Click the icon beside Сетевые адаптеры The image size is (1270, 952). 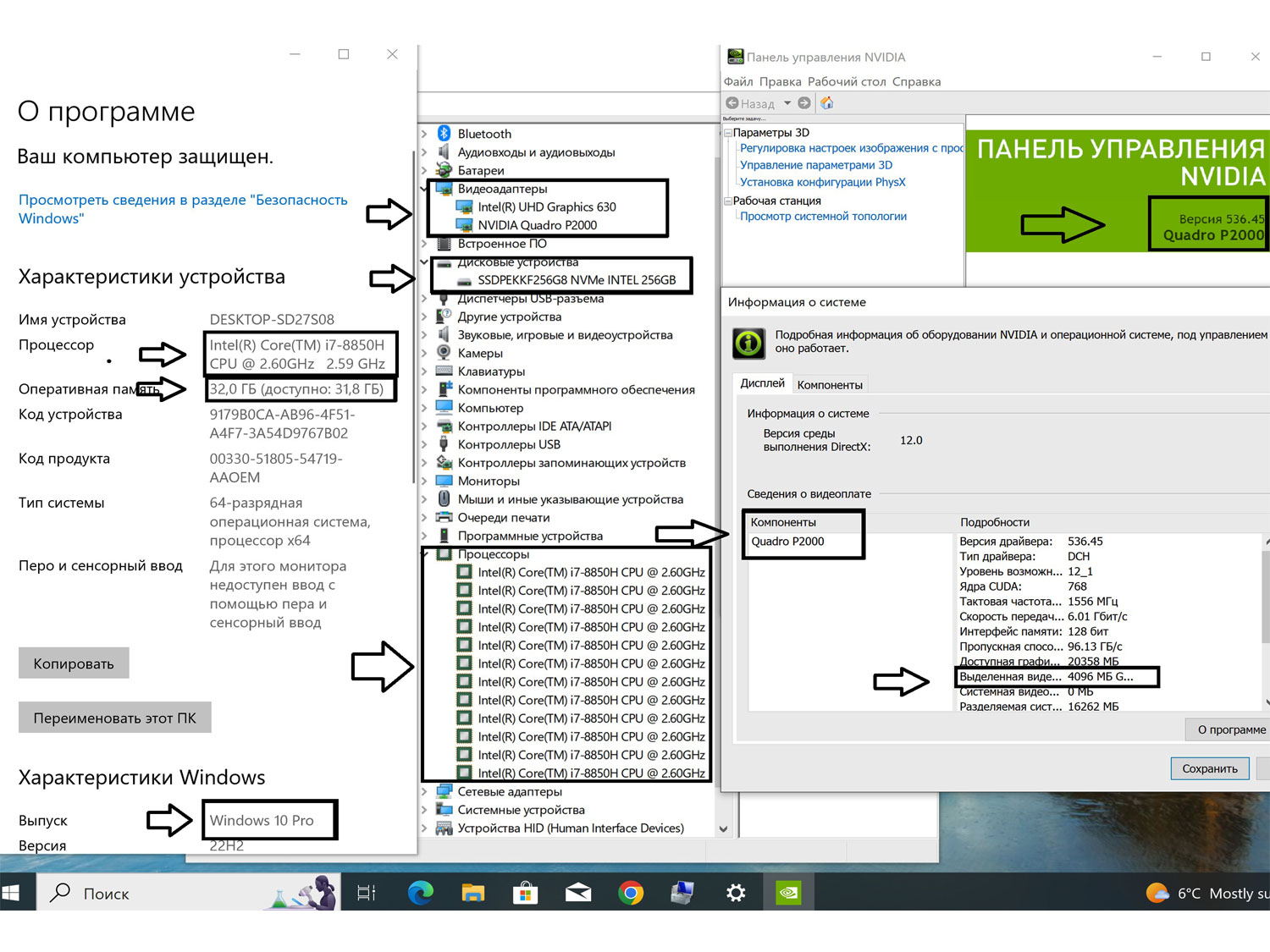444,791
